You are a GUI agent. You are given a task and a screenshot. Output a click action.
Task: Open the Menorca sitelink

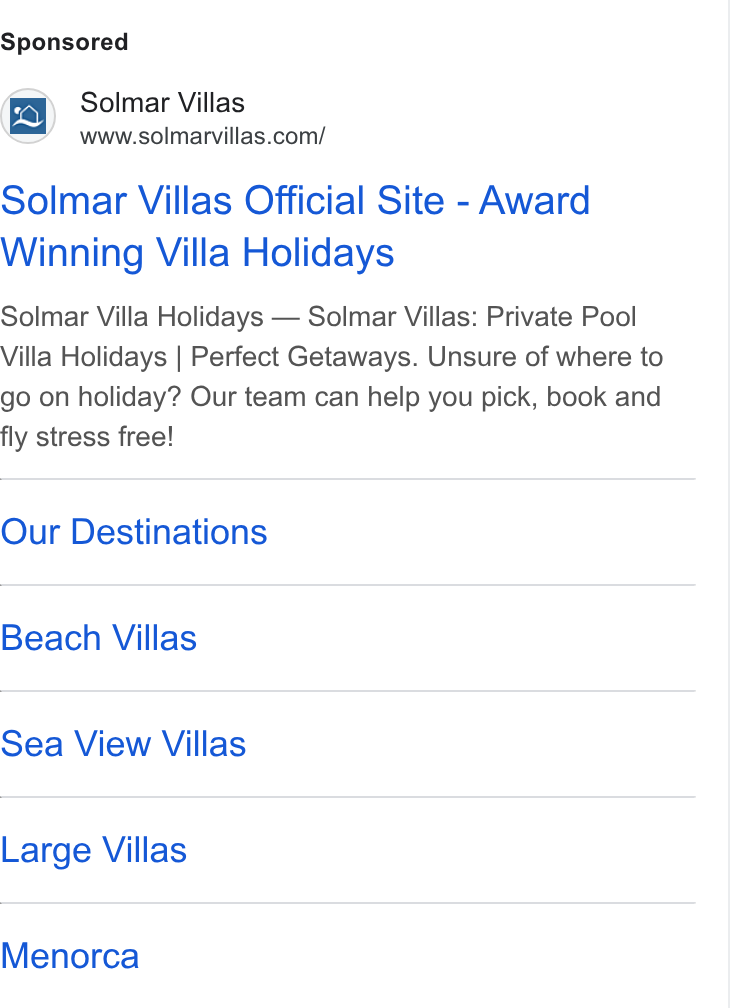[69, 956]
